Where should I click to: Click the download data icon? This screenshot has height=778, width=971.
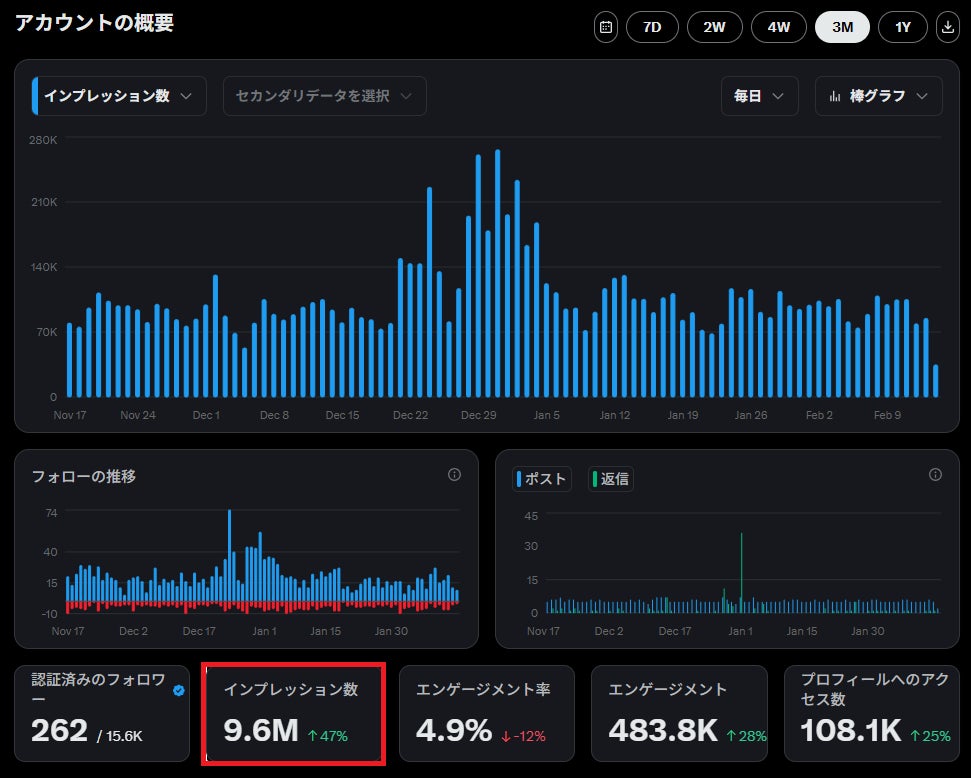[x=946, y=27]
